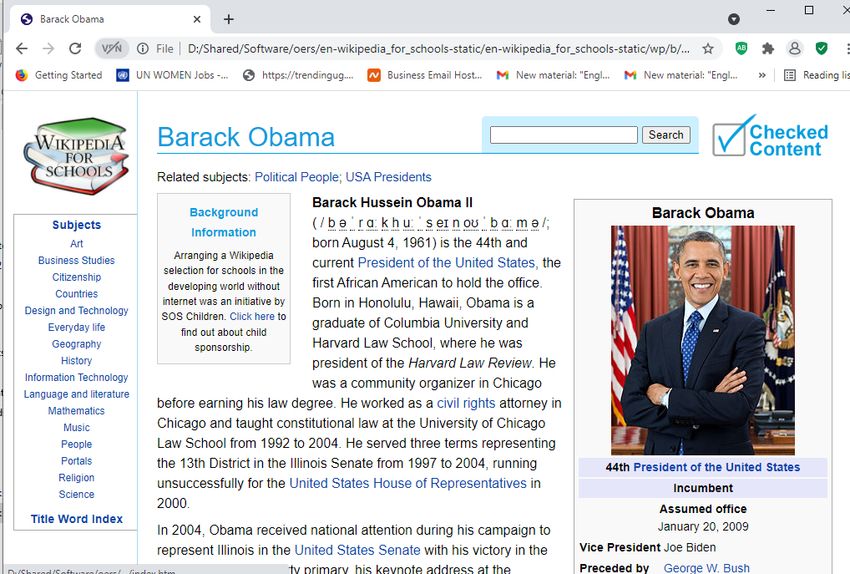Follow the civil rights link
The width and height of the screenshot is (850, 574).
(x=466, y=403)
